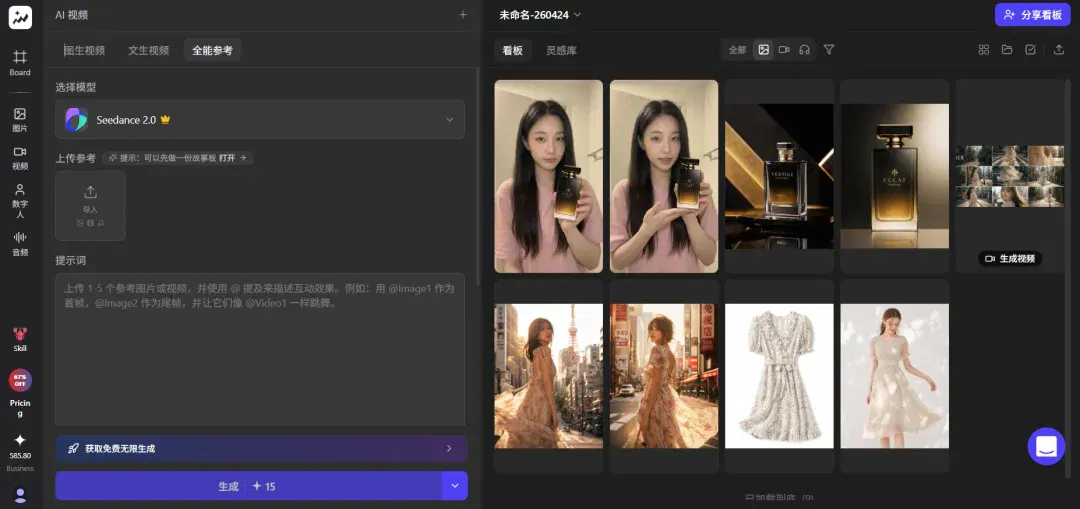Open the 未命名-260424 board name dropdown

(540, 14)
